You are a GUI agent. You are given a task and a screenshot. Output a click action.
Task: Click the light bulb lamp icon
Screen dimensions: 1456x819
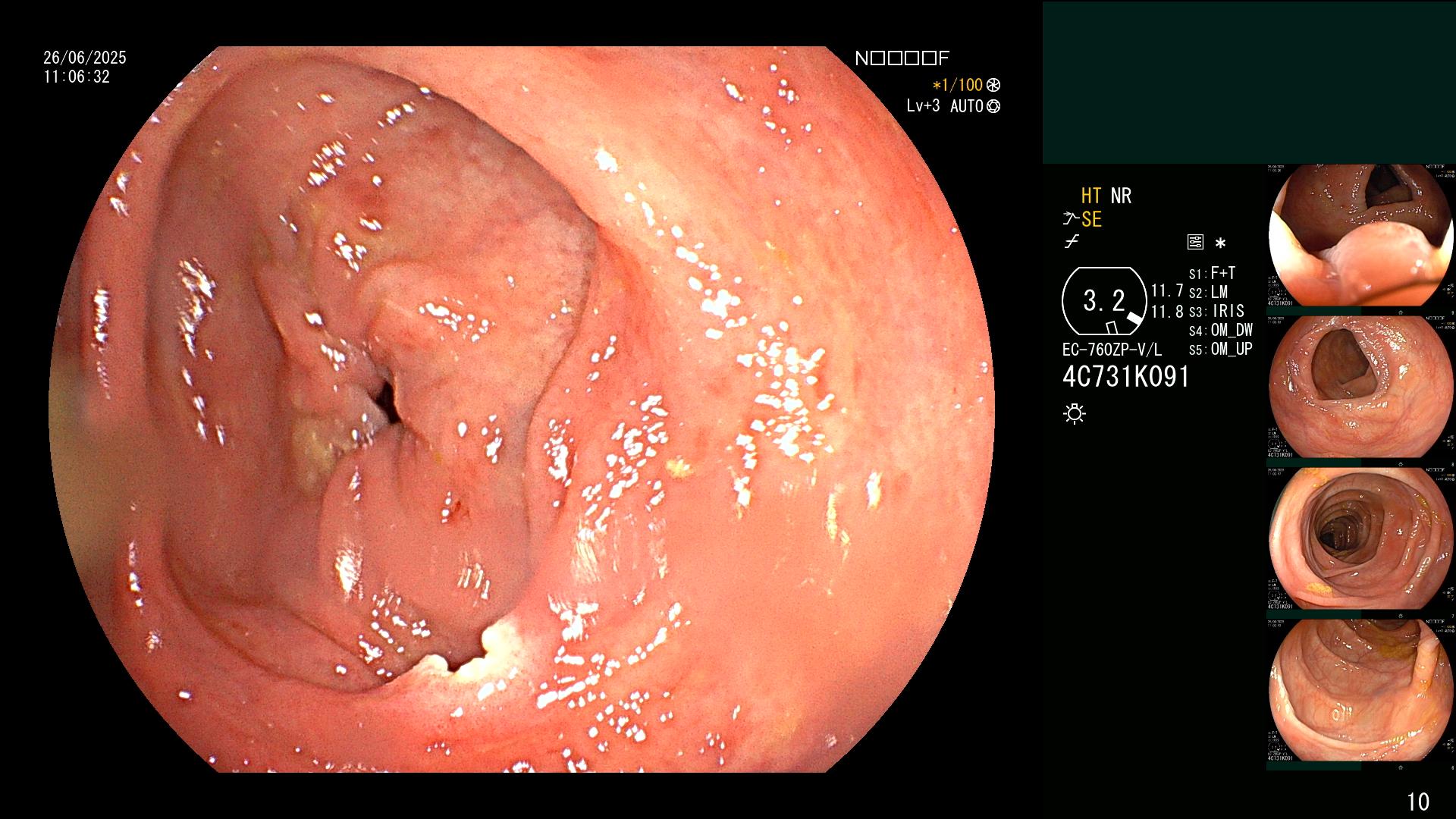[x=1075, y=413]
